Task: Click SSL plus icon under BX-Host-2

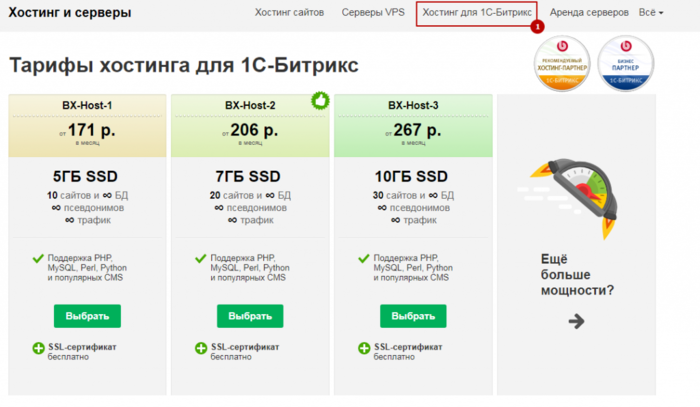Action: (201, 348)
